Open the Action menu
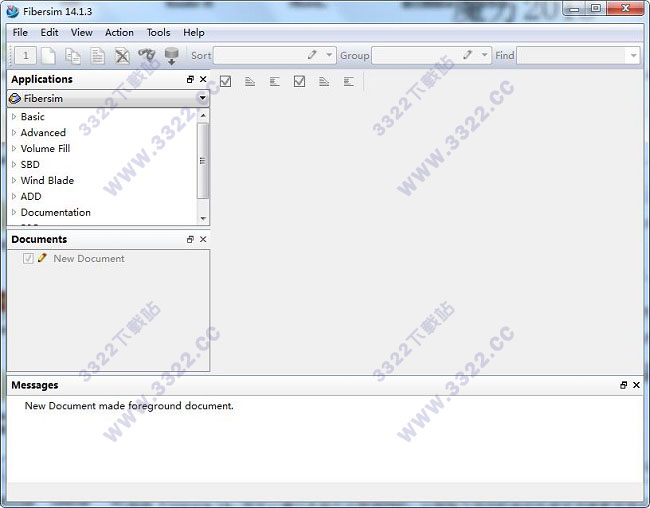The height and width of the screenshot is (508, 650). point(119,32)
